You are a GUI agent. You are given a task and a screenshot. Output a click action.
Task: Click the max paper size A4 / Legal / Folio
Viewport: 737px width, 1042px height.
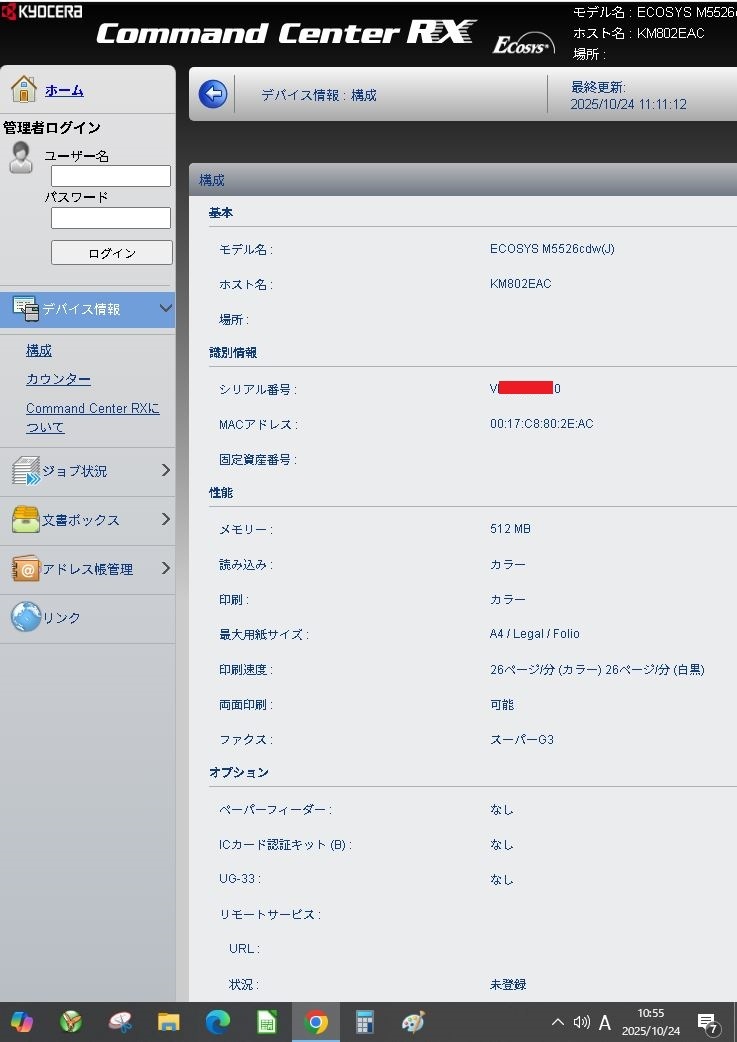[x=534, y=634]
